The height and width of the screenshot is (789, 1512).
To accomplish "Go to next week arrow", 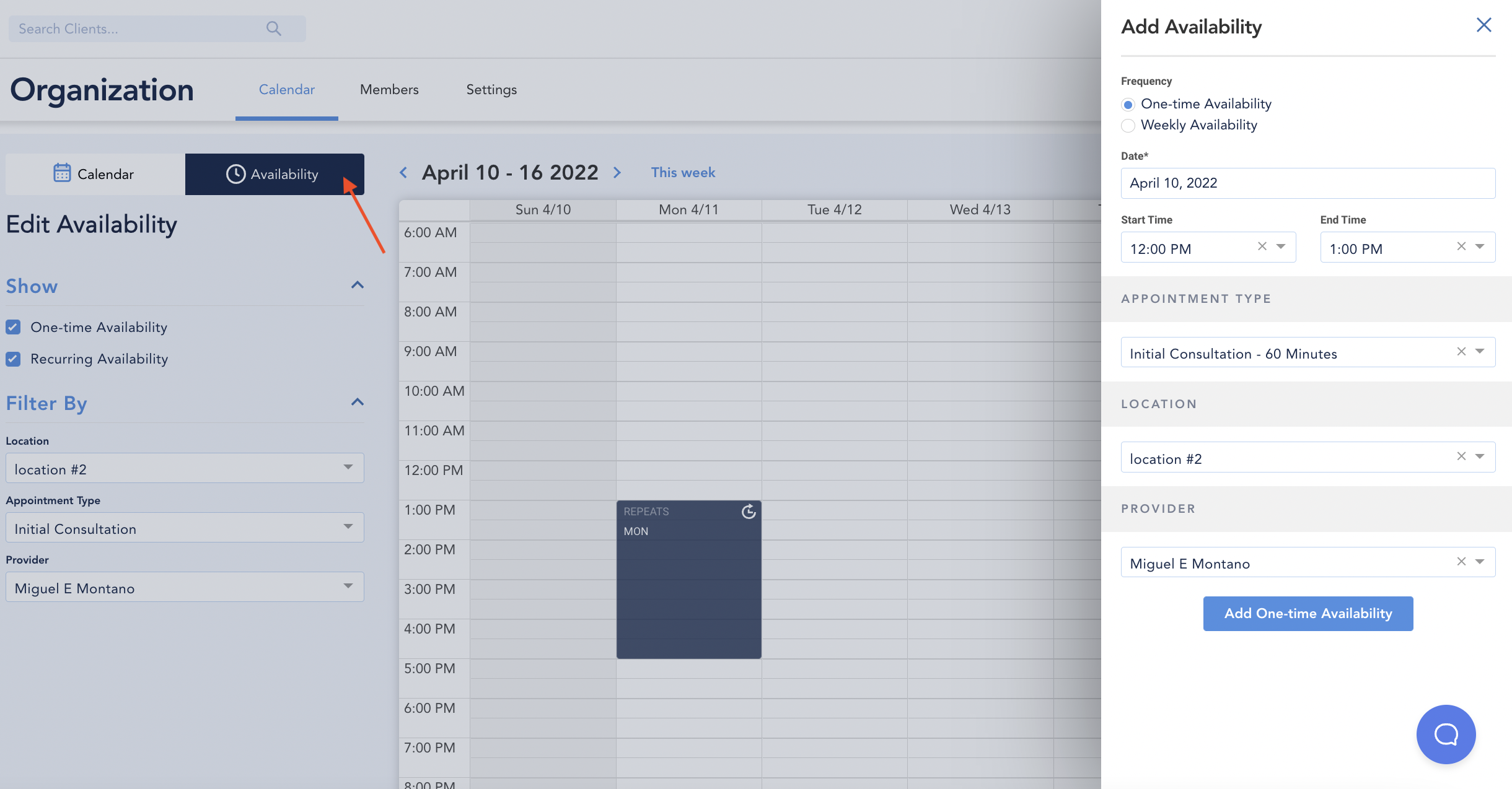I will (x=617, y=172).
